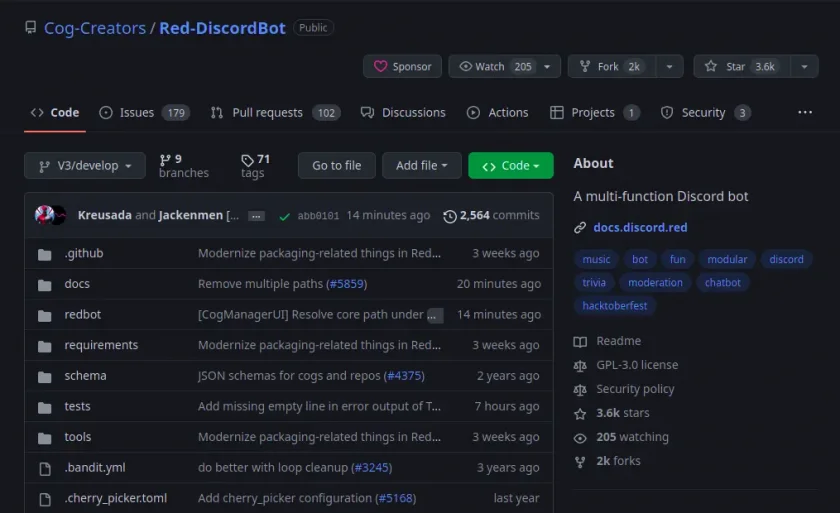Open Kreusada's profile from latest commit
The width and height of the screenshot is (840, 513).
(x=104, y=215)
